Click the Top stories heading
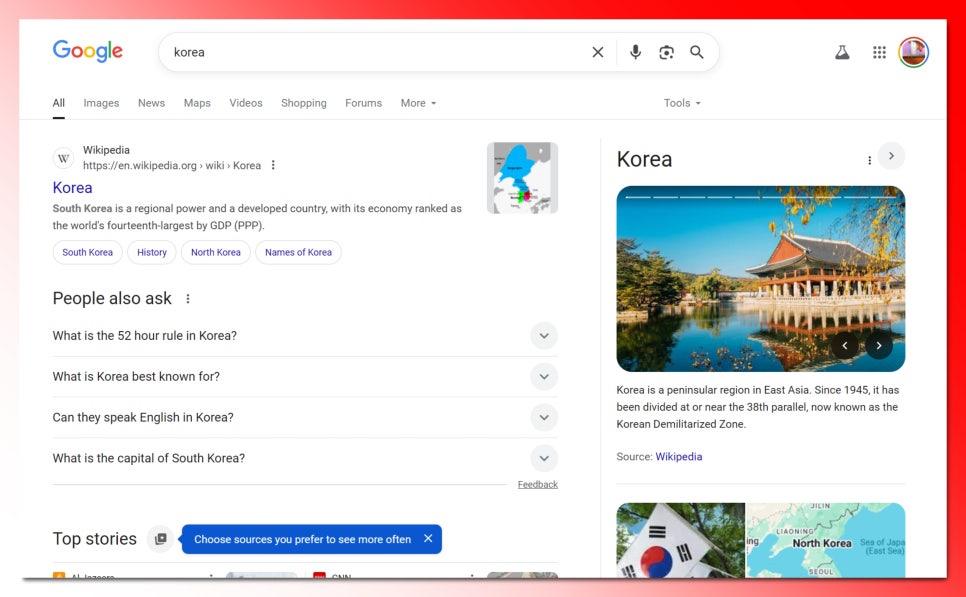966x597 pixels. (94, 539)
